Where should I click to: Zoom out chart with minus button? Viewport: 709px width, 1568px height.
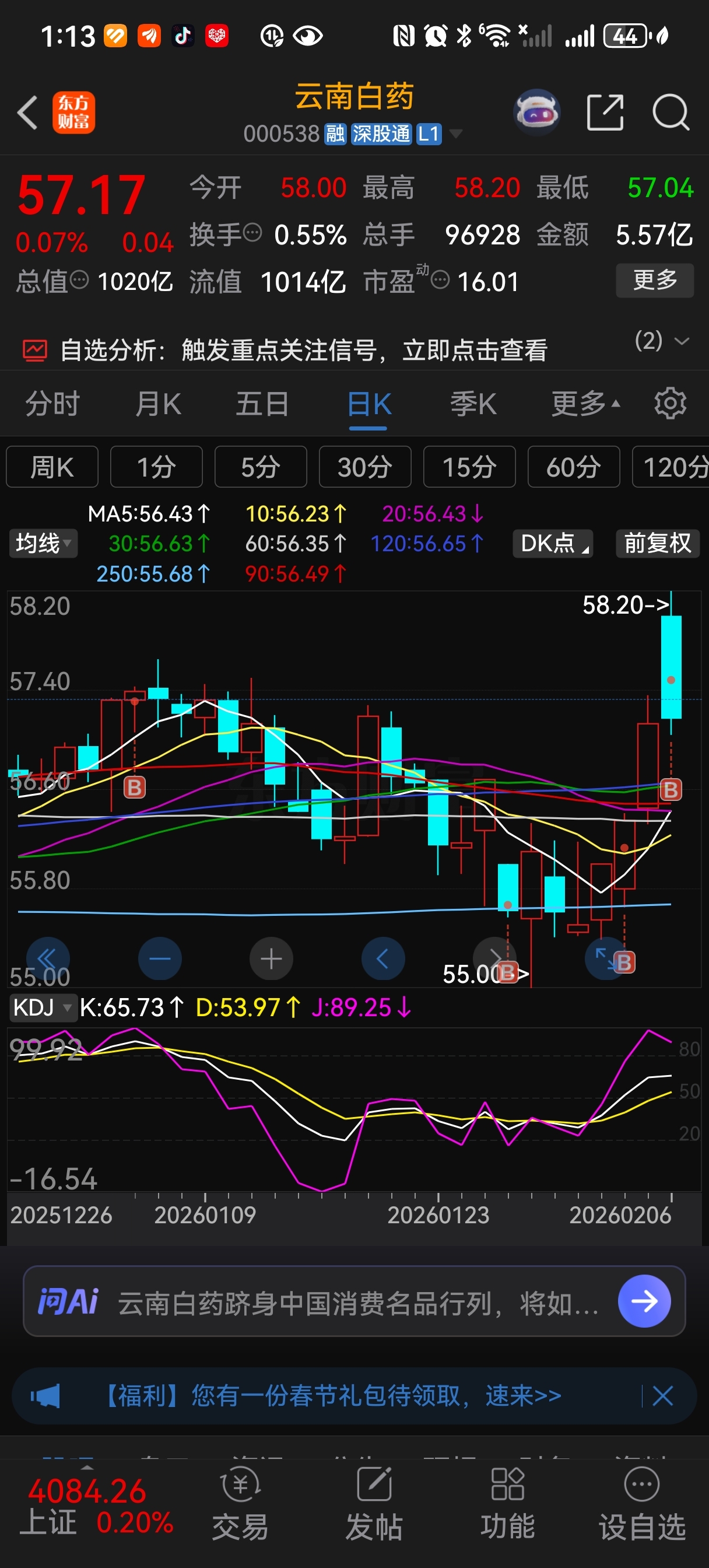click(x=160, y=958)
